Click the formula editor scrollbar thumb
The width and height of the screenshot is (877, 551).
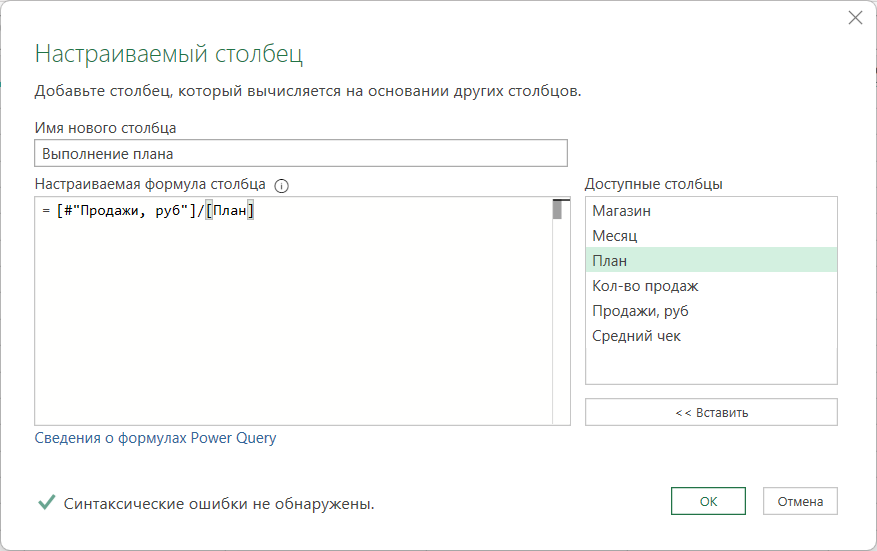(x=557, y=209)
